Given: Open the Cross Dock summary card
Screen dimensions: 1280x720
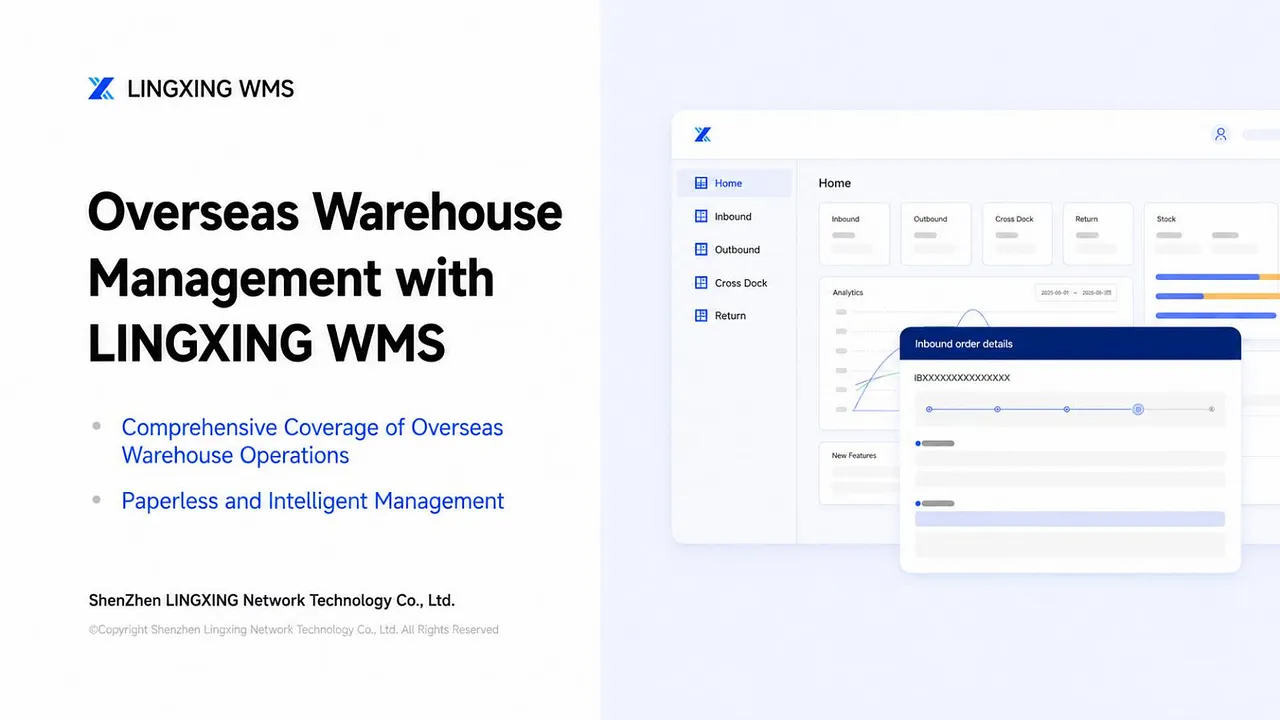Looking at the screenshot, I should 1017,234.
